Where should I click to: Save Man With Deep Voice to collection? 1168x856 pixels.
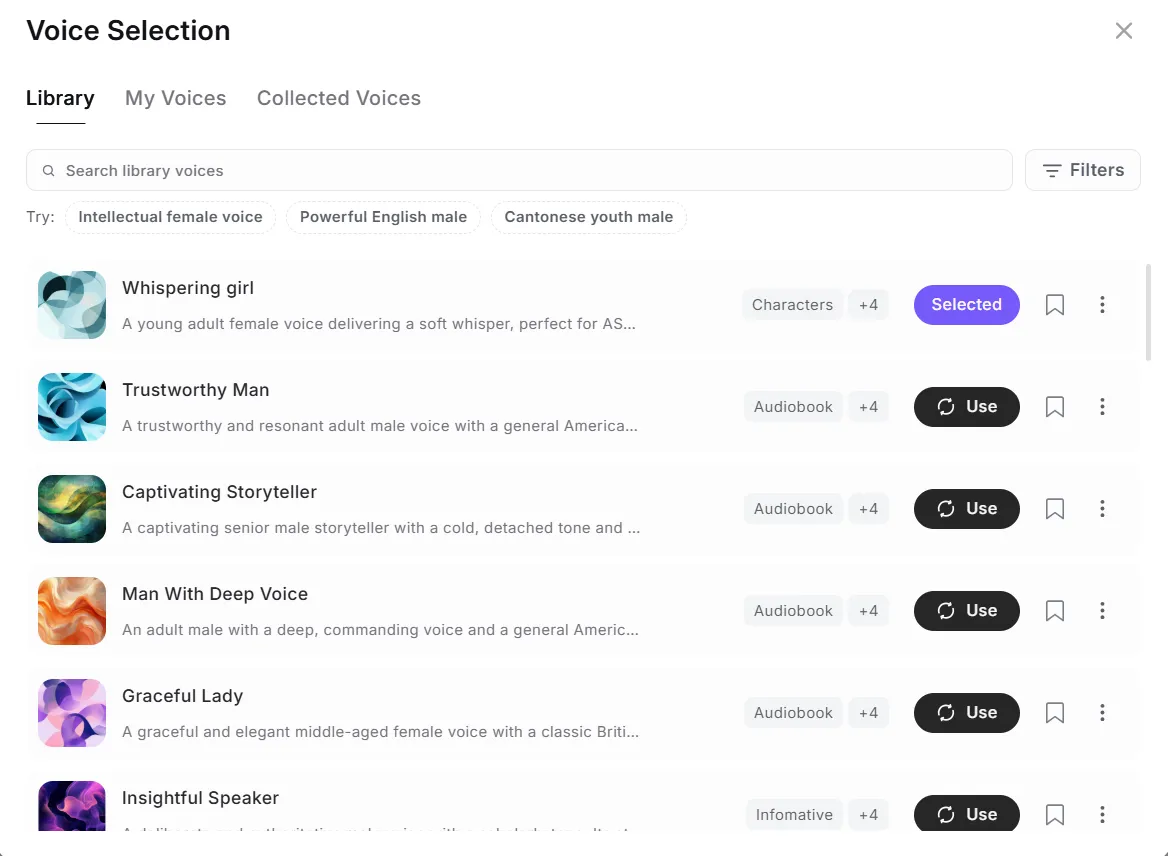1054,611
